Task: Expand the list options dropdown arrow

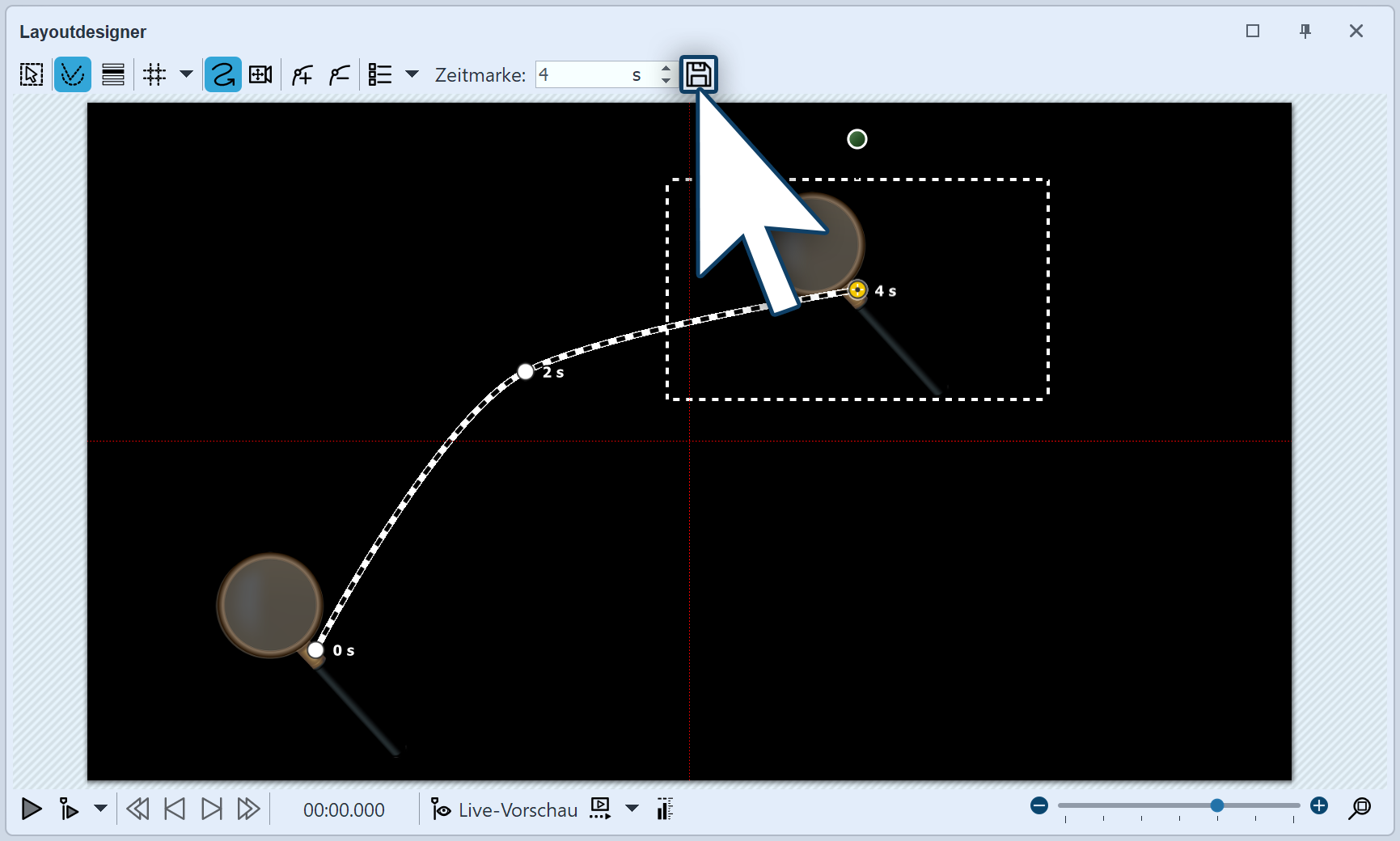Action: pyautogui.click(x=412, y=74)
